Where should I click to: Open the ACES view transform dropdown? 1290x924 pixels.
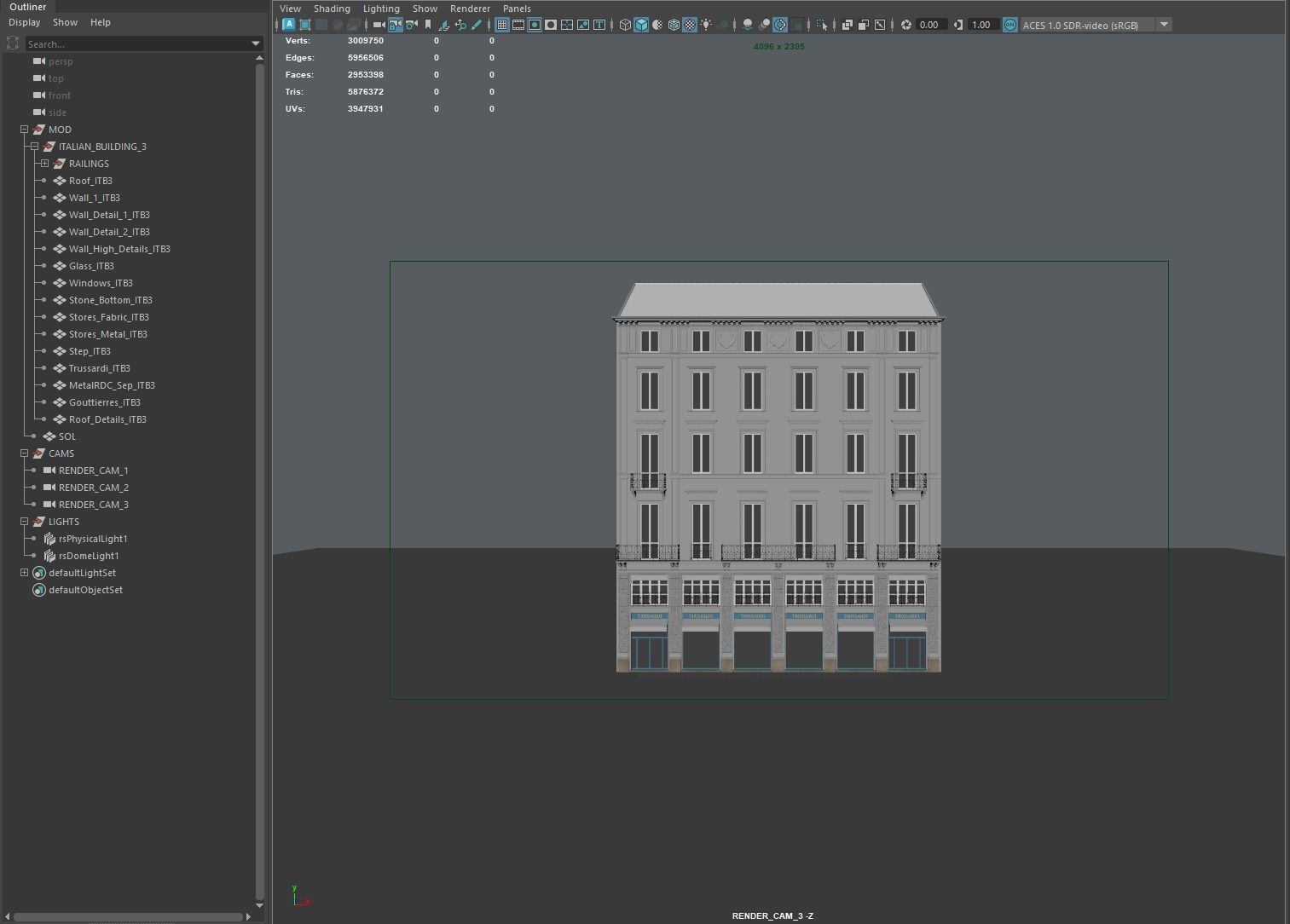pyautogui.click(x=1164, y=25)
